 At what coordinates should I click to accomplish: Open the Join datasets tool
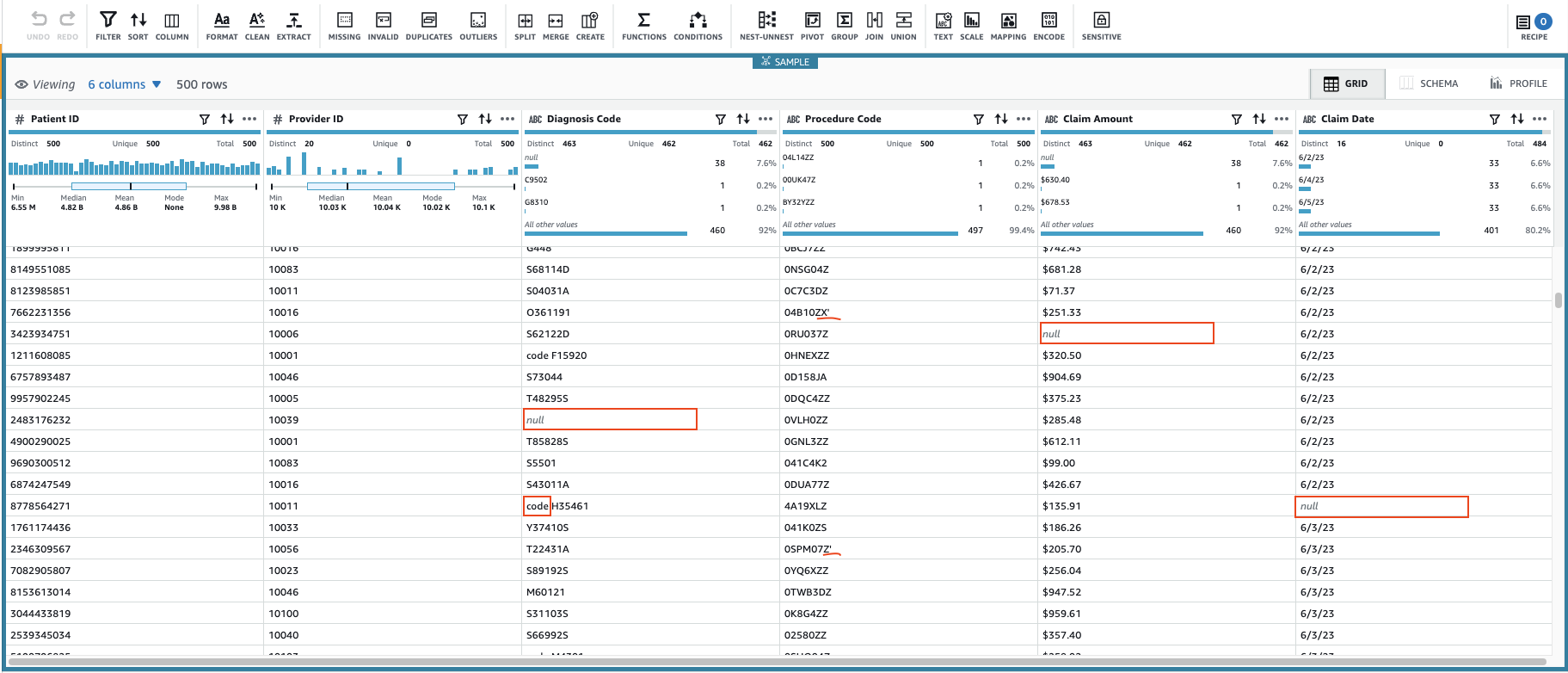click(874, 25)
